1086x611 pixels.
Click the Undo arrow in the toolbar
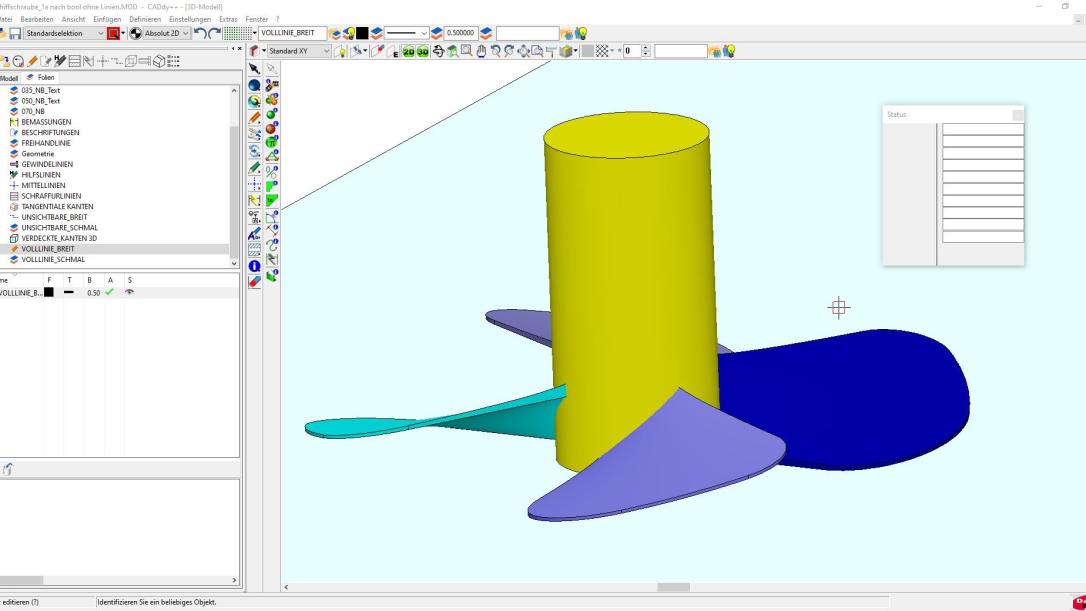click(198, 33)
